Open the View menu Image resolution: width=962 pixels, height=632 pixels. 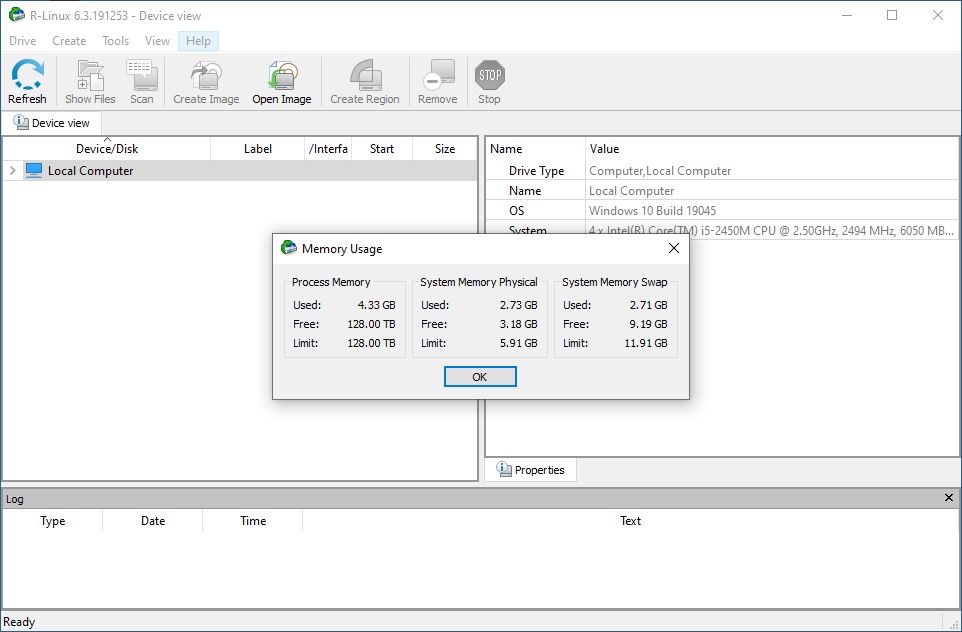point(157,40)
